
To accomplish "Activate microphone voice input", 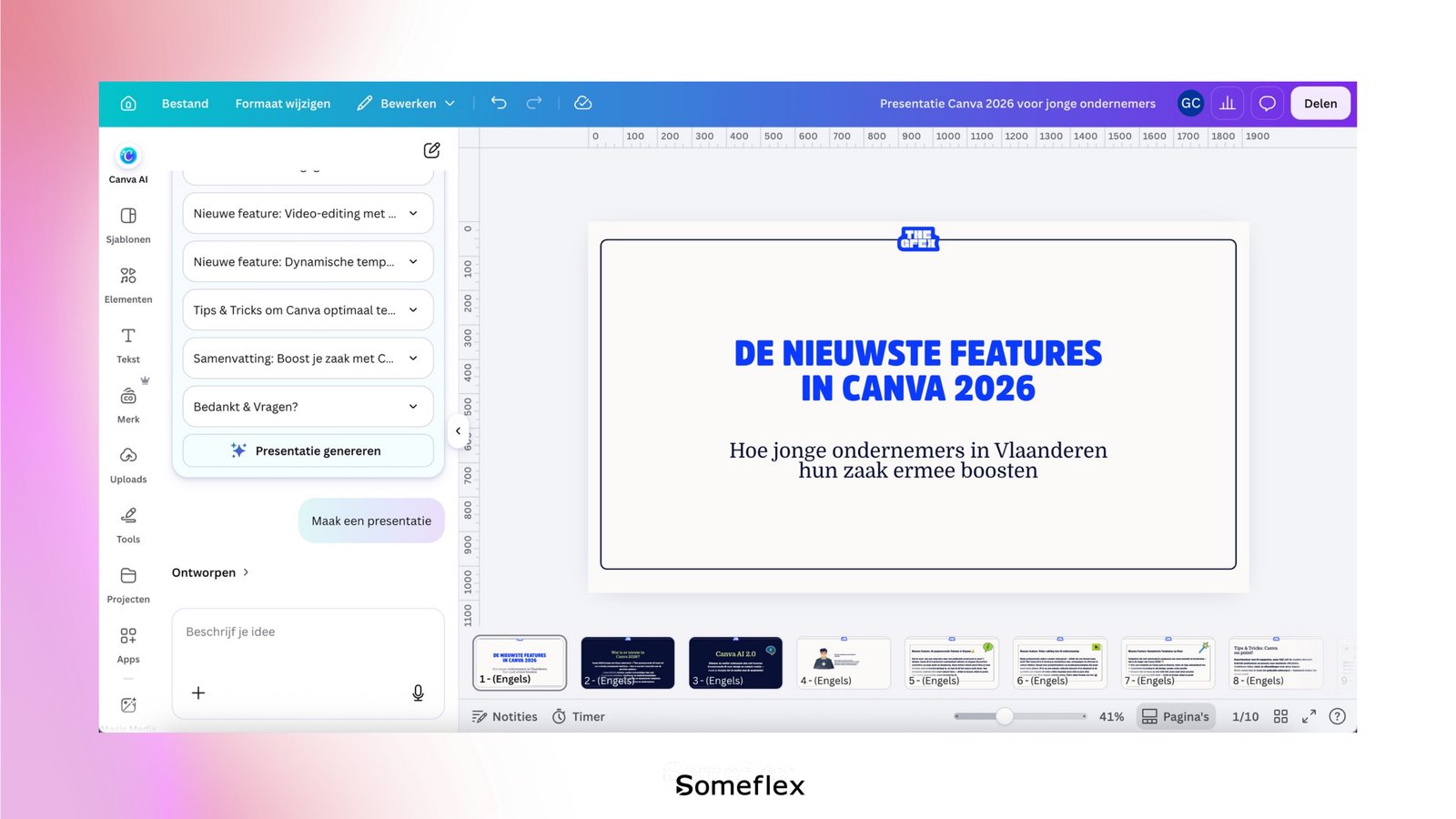I will 418,693.
